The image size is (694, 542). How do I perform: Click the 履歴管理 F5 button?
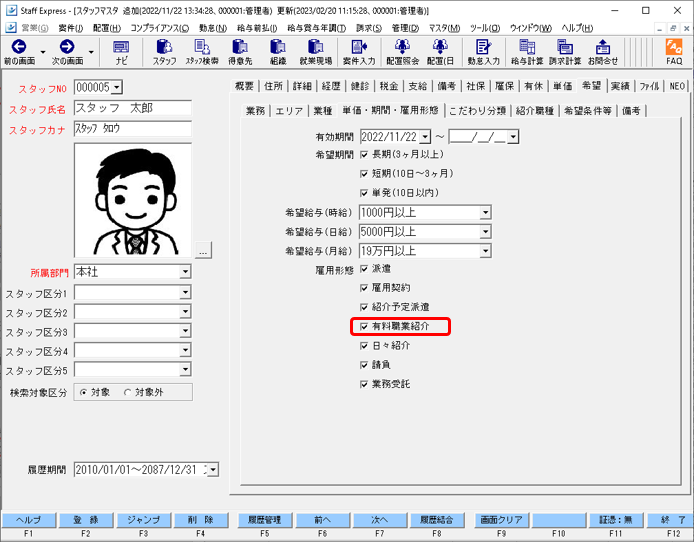click(x=265, y=520)
